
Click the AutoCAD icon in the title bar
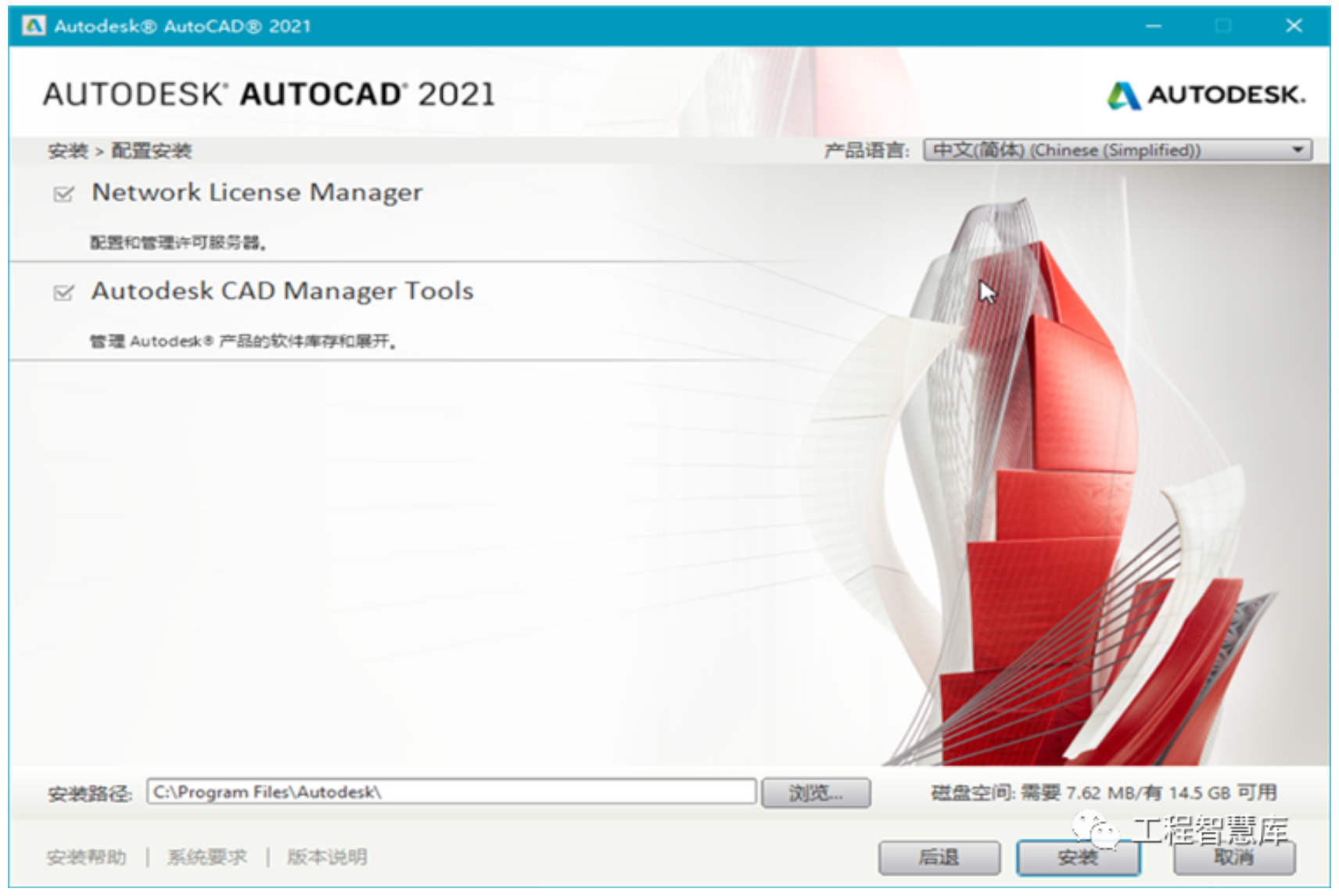click(x=34, y=26)
